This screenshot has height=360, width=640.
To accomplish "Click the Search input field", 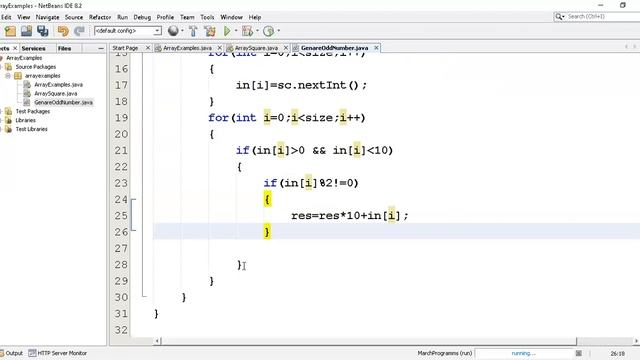I will coord(603,16).
